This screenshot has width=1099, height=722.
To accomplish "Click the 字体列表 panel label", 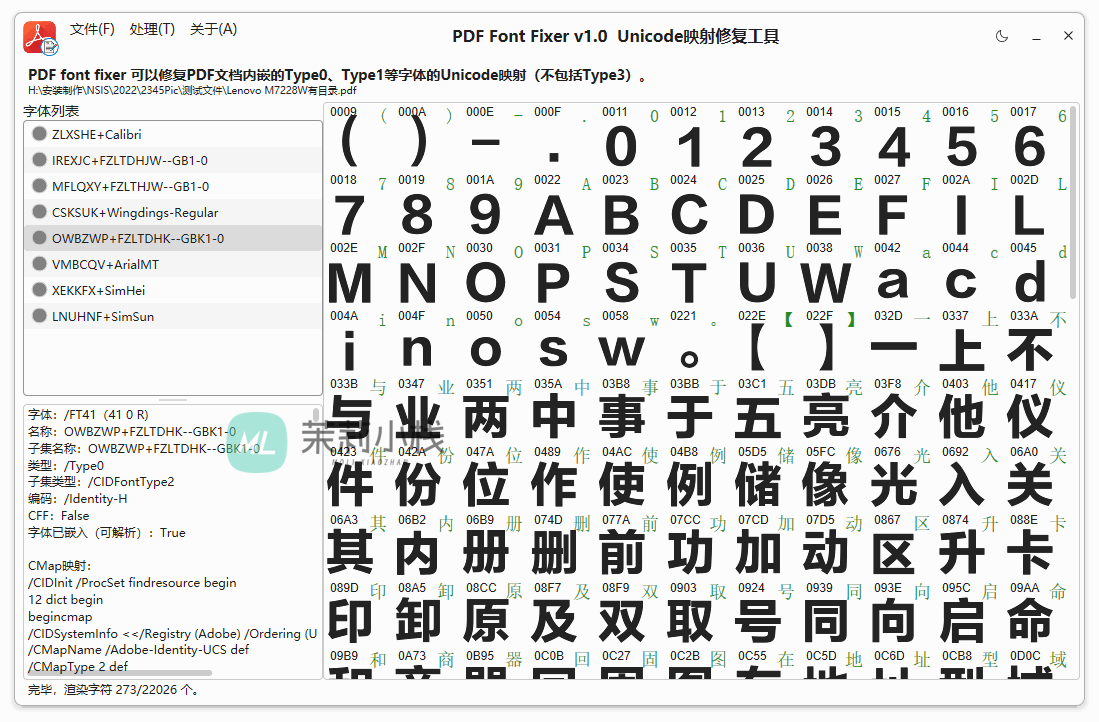I will tap(51, 111).
